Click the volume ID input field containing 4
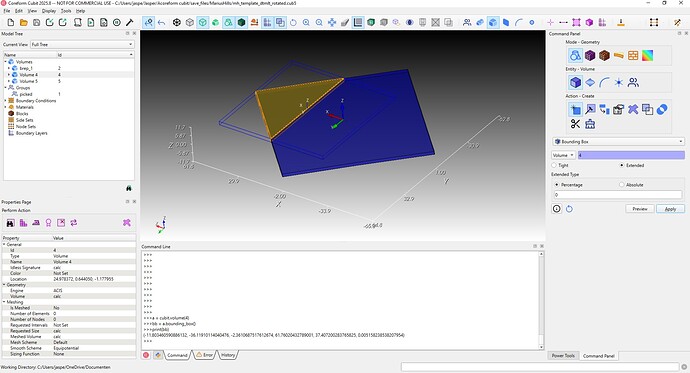690x373 pixels. pos(631,155)
